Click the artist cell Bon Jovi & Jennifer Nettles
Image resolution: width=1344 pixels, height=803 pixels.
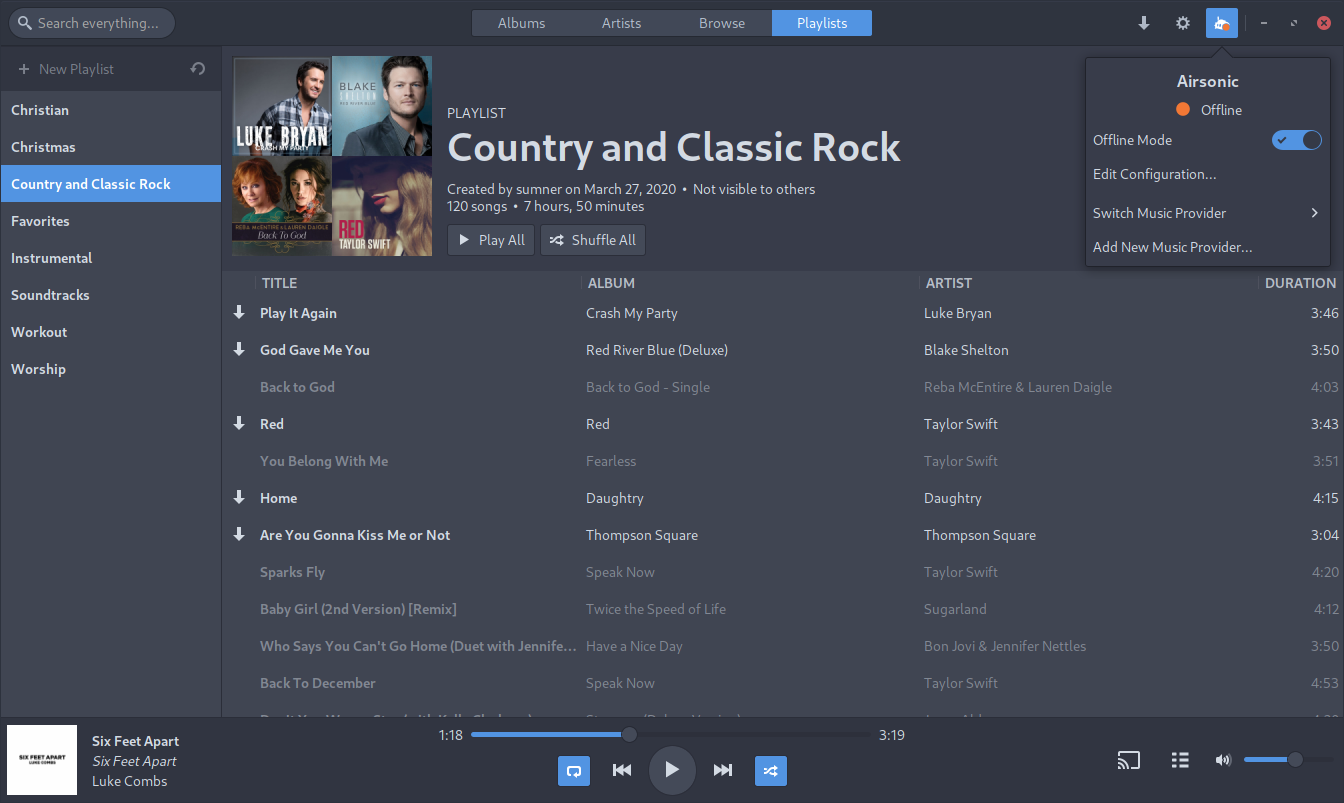point(1005,646)
